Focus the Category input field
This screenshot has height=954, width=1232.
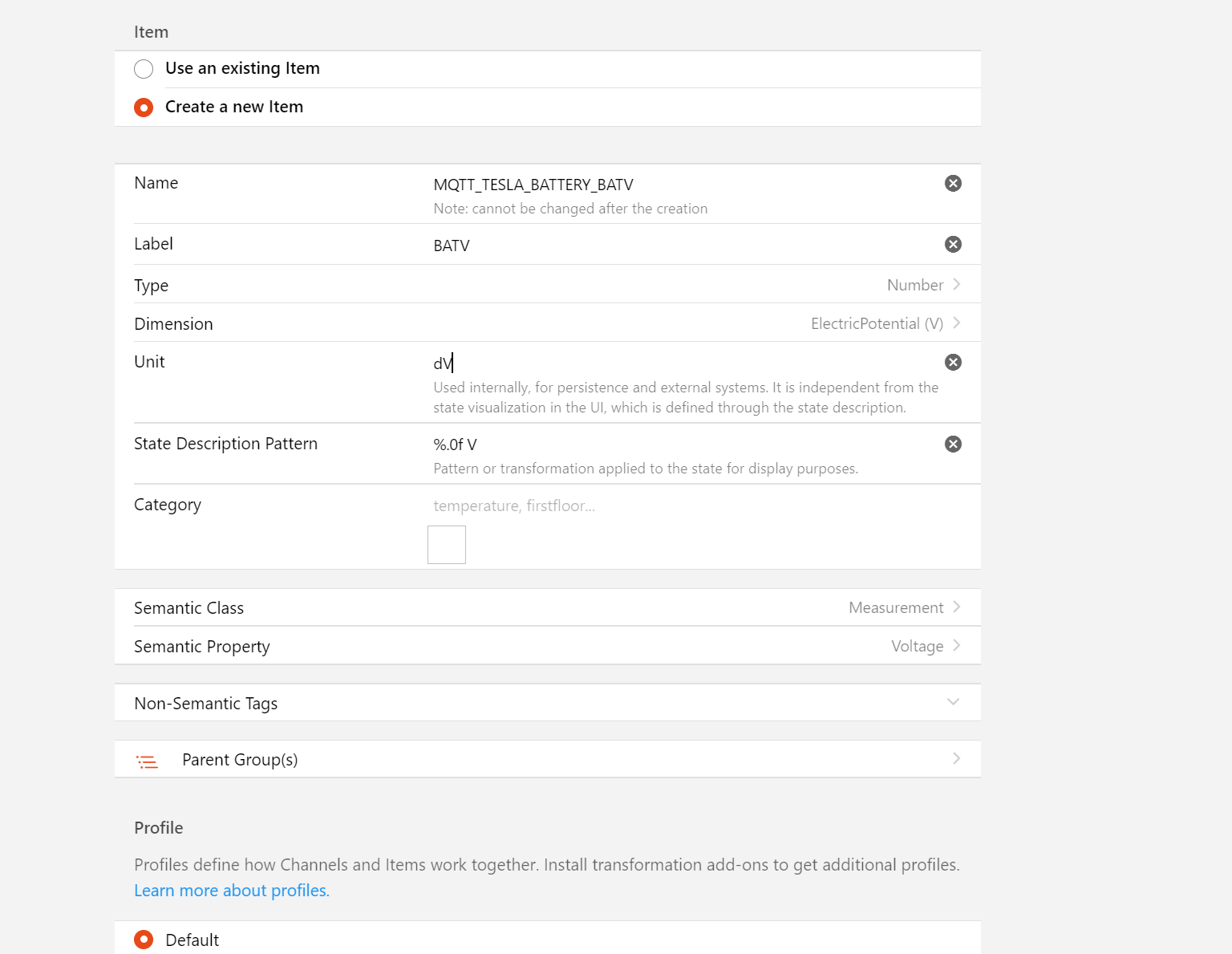click(682, 506)
